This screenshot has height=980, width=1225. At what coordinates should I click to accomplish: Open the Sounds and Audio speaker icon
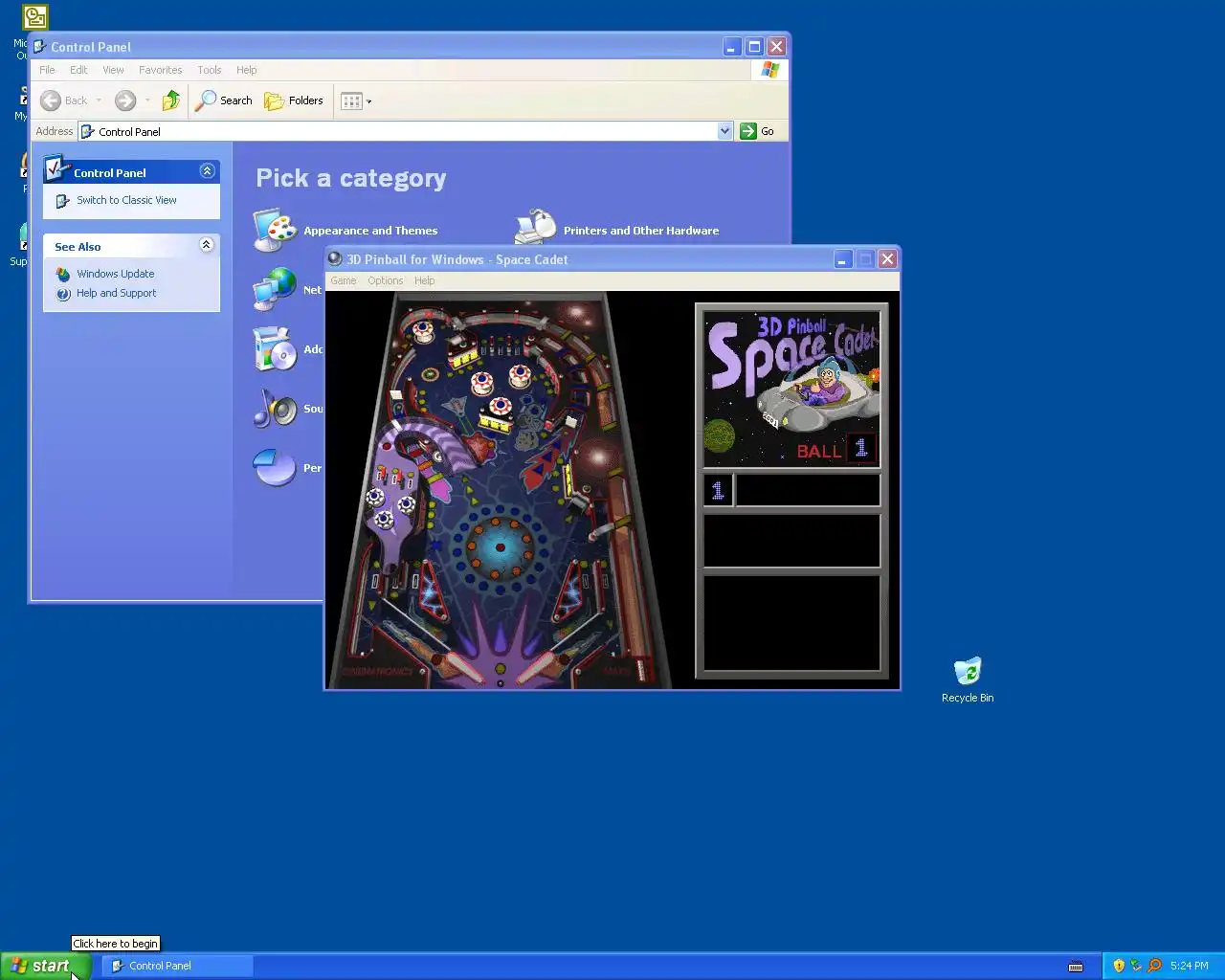(x=275, y=408)
